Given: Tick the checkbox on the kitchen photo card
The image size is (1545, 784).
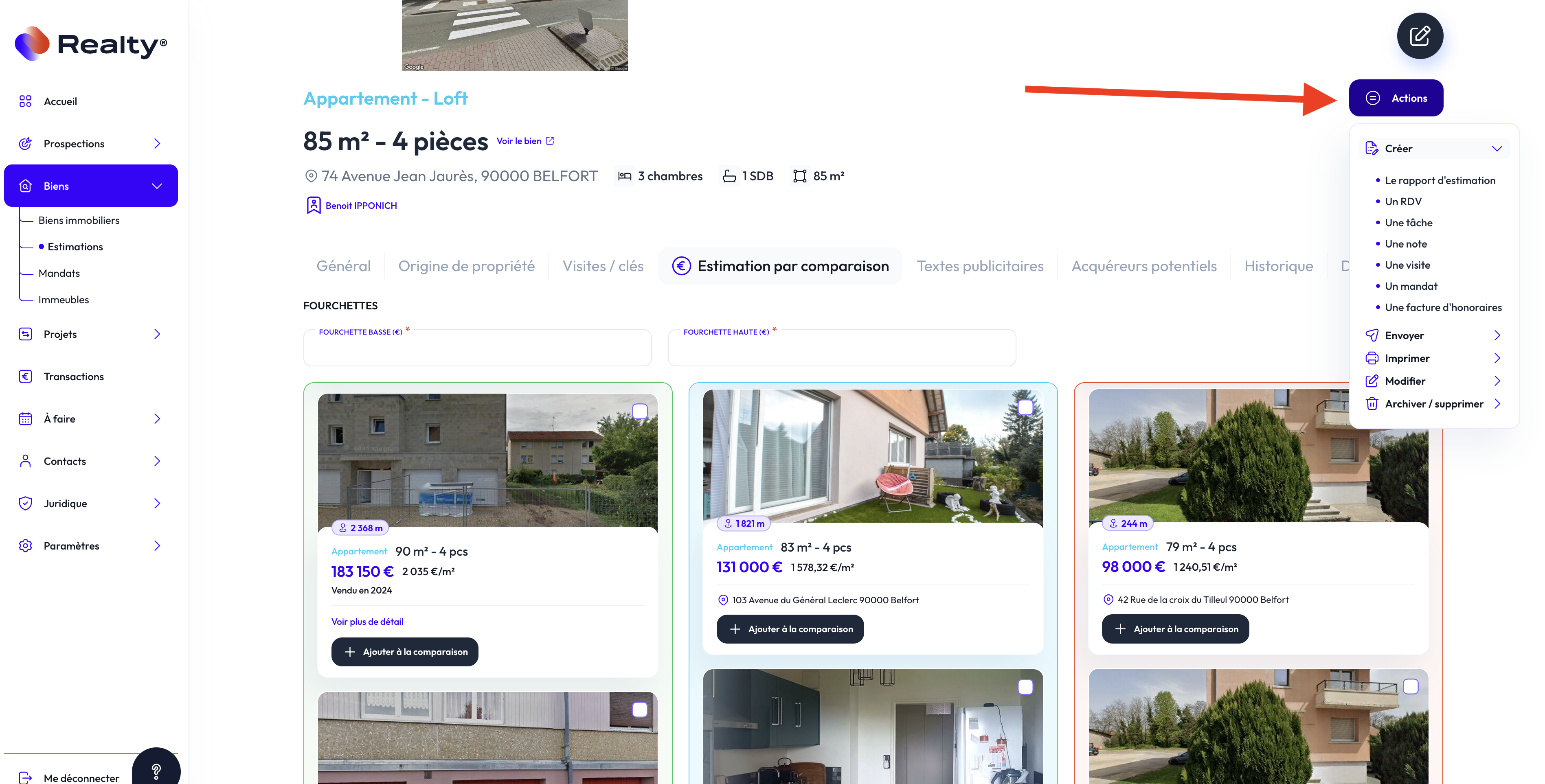Looking at the screenshot, I should 1026,687.
